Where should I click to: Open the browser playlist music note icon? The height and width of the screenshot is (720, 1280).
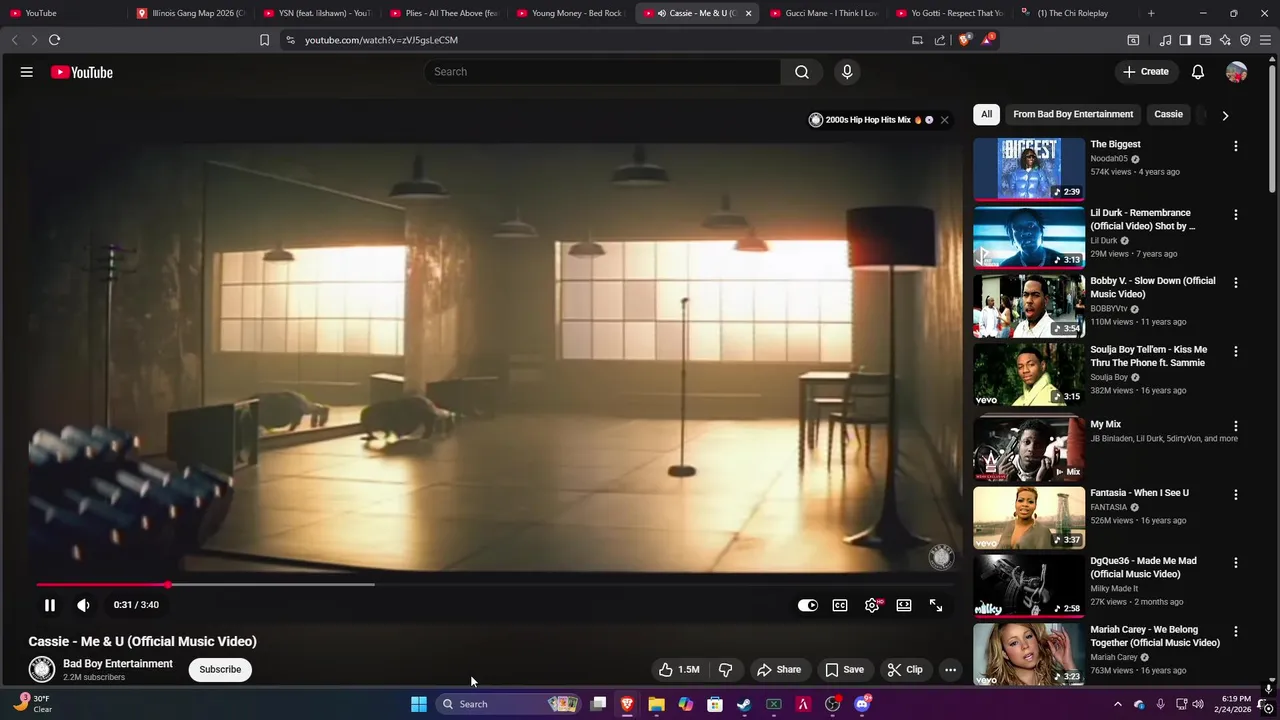point(1165,40)
